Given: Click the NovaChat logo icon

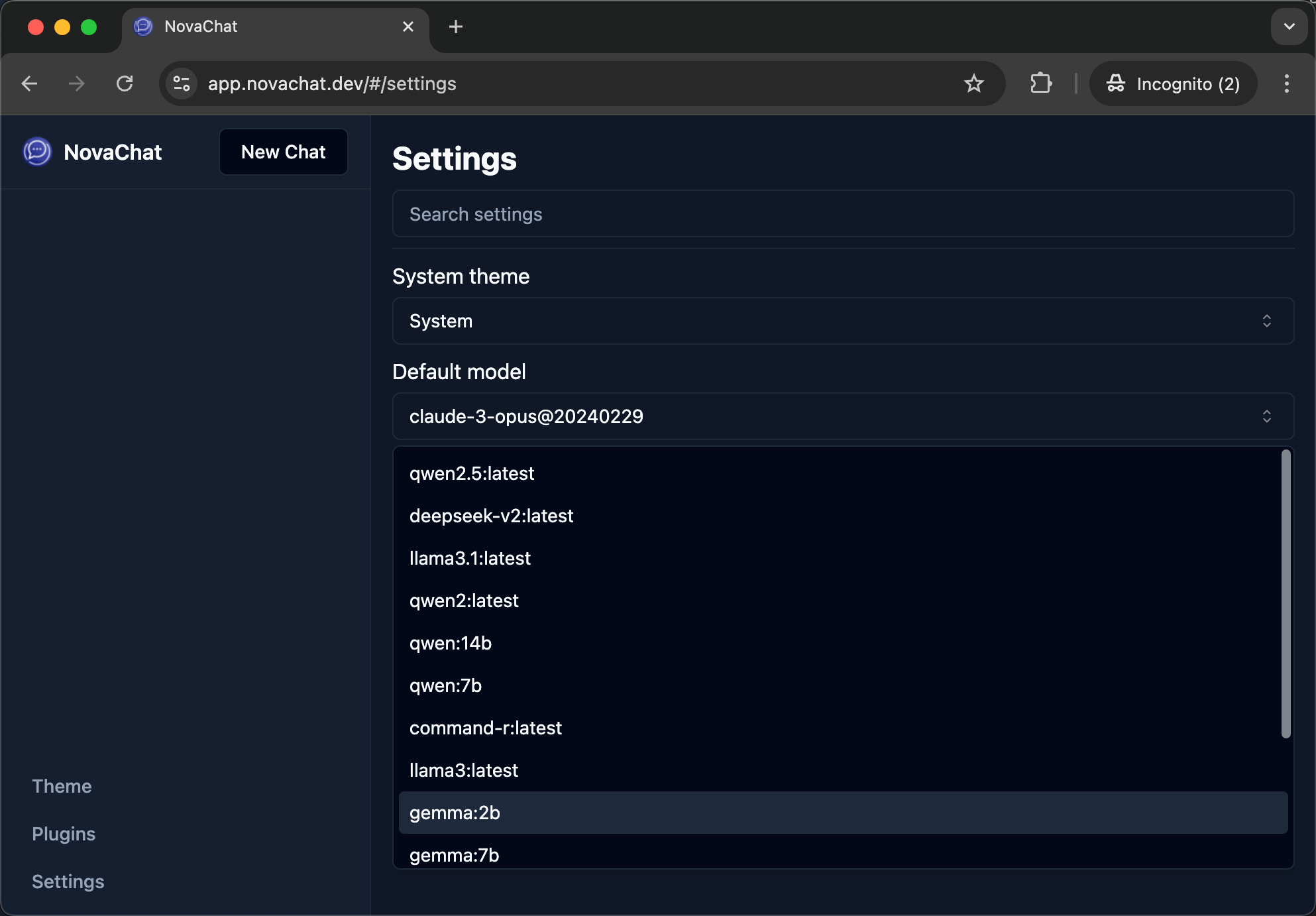Looking at the screenshot, I should [x=37, y=152].
